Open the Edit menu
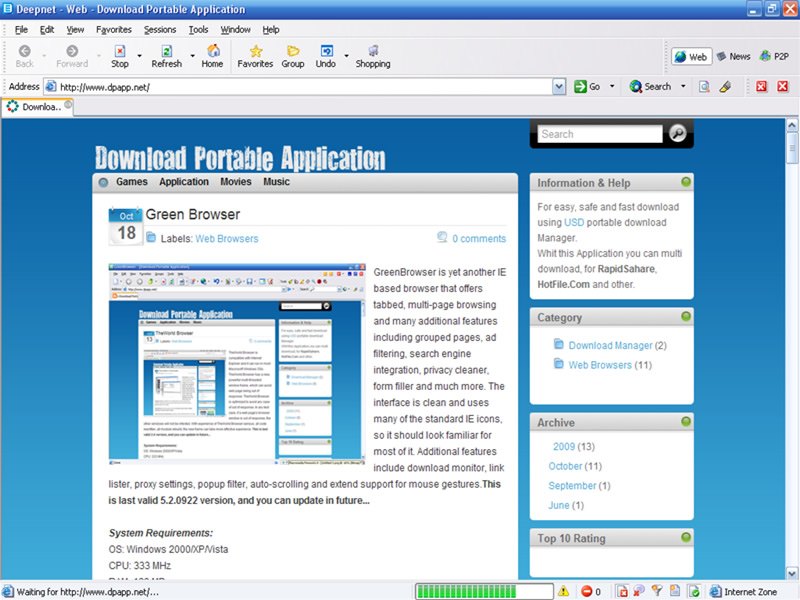 [x=47, y=30]
